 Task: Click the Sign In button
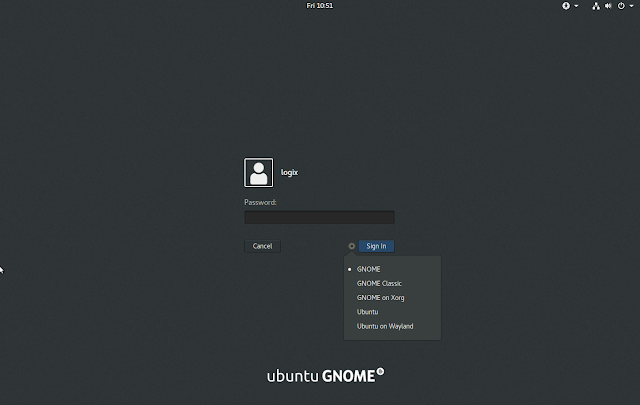(376, 246)
